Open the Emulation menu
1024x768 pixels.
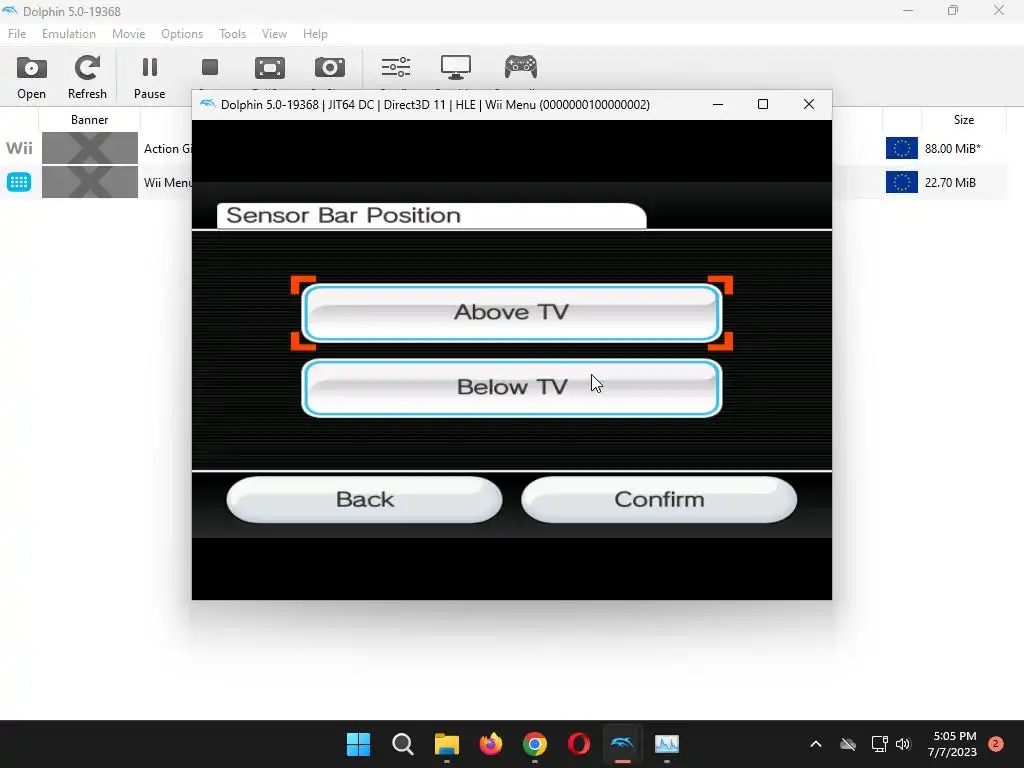point(69,34)
